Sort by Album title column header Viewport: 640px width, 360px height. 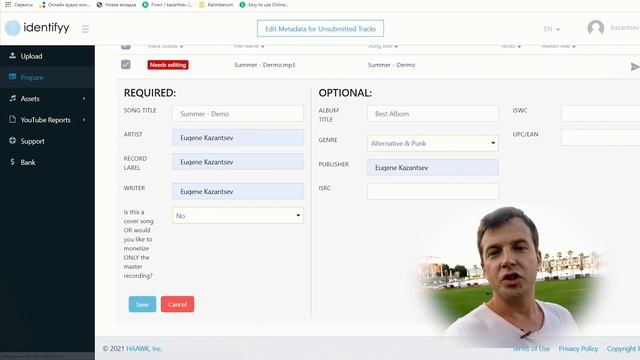(558, 46)
